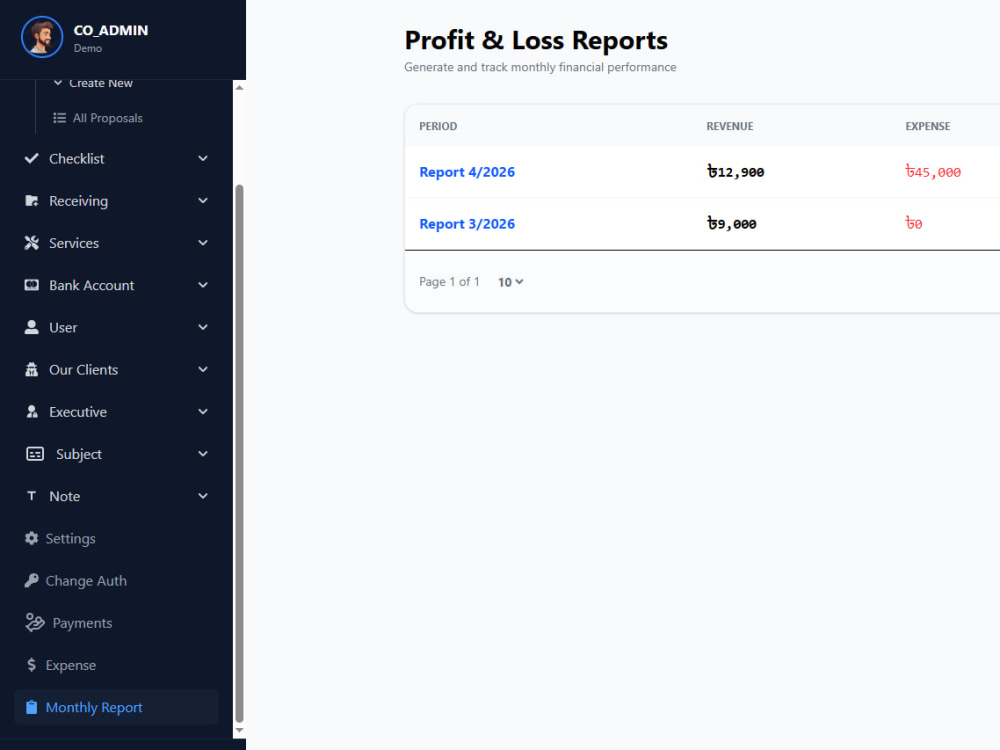Open the rows-per-page 10 dropdown
Image resolution: width=1000 pixels, height=750 pixels.
[510, 282]
